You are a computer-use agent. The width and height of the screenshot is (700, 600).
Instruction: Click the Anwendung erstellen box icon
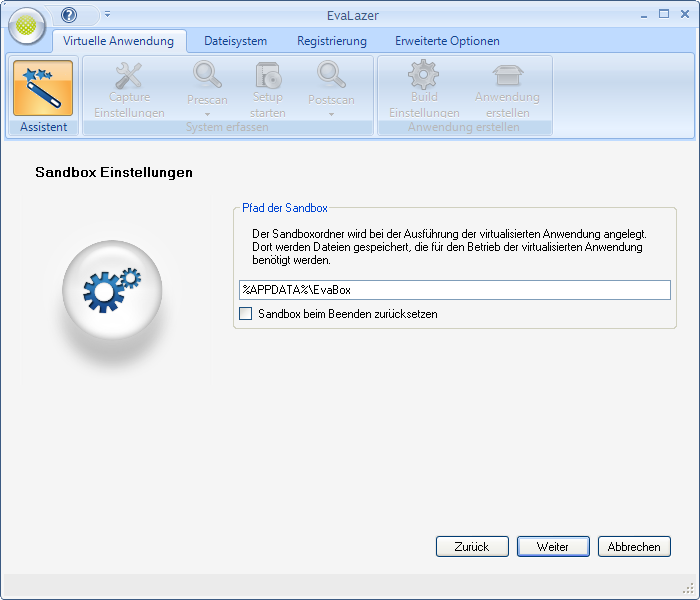click(x=507, y=76)
